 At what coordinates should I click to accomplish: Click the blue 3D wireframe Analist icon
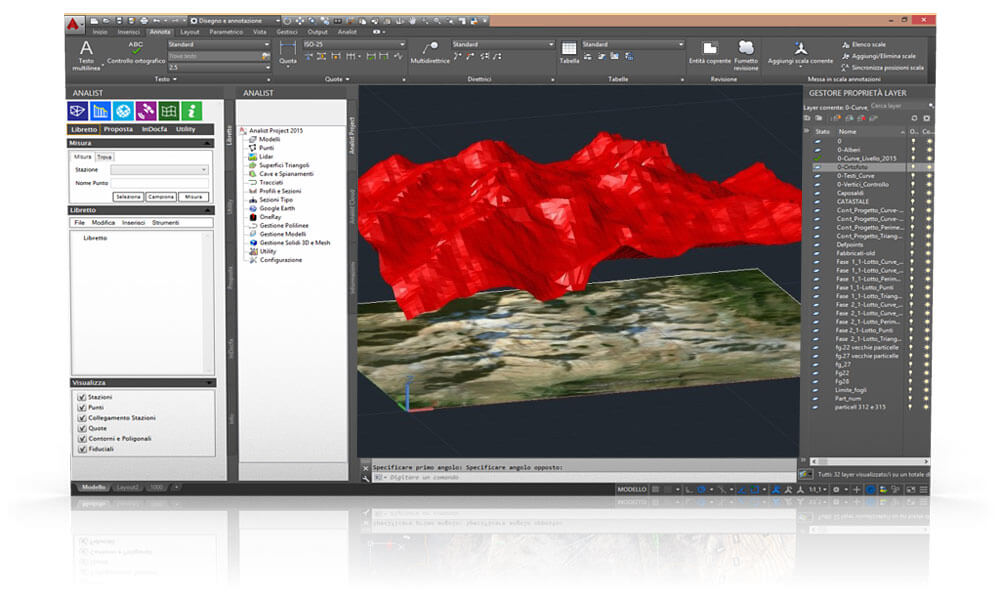point(78,111)
